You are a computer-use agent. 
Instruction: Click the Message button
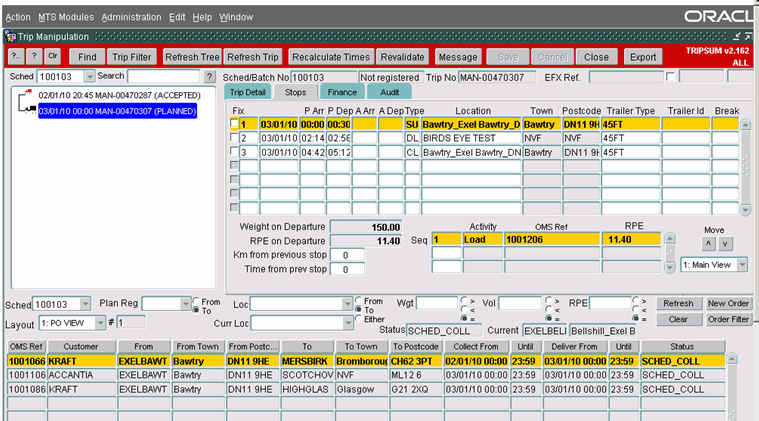click(458, 57)
